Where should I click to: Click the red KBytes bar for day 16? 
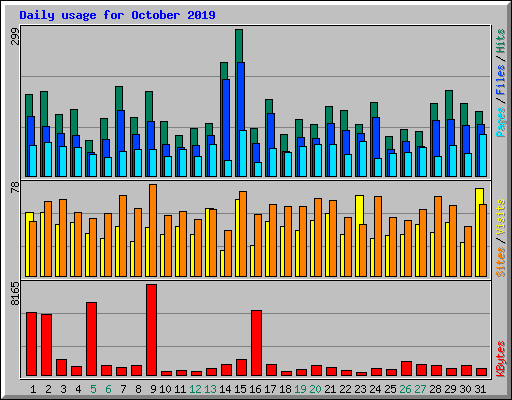pyautogui.click(x=256, y=343)
